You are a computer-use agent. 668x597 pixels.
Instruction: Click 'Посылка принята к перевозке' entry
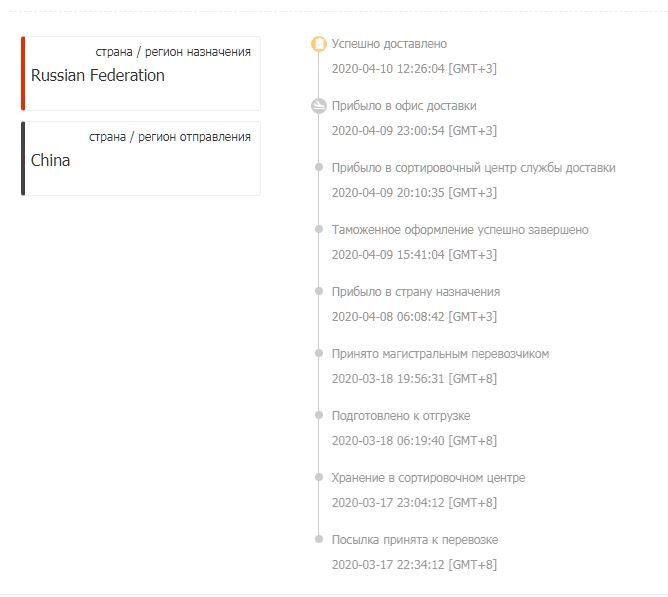[x=414, y=540]
